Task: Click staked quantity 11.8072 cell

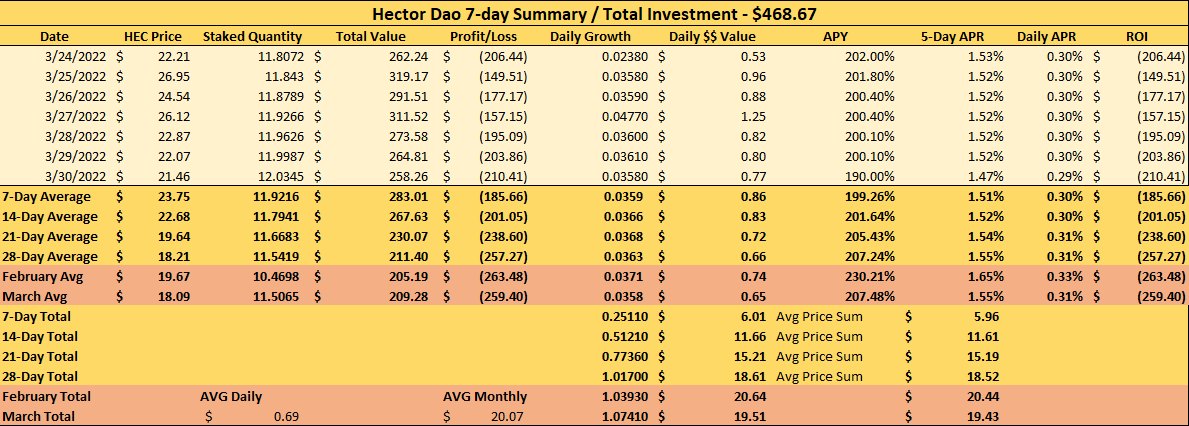Action: 282,56
